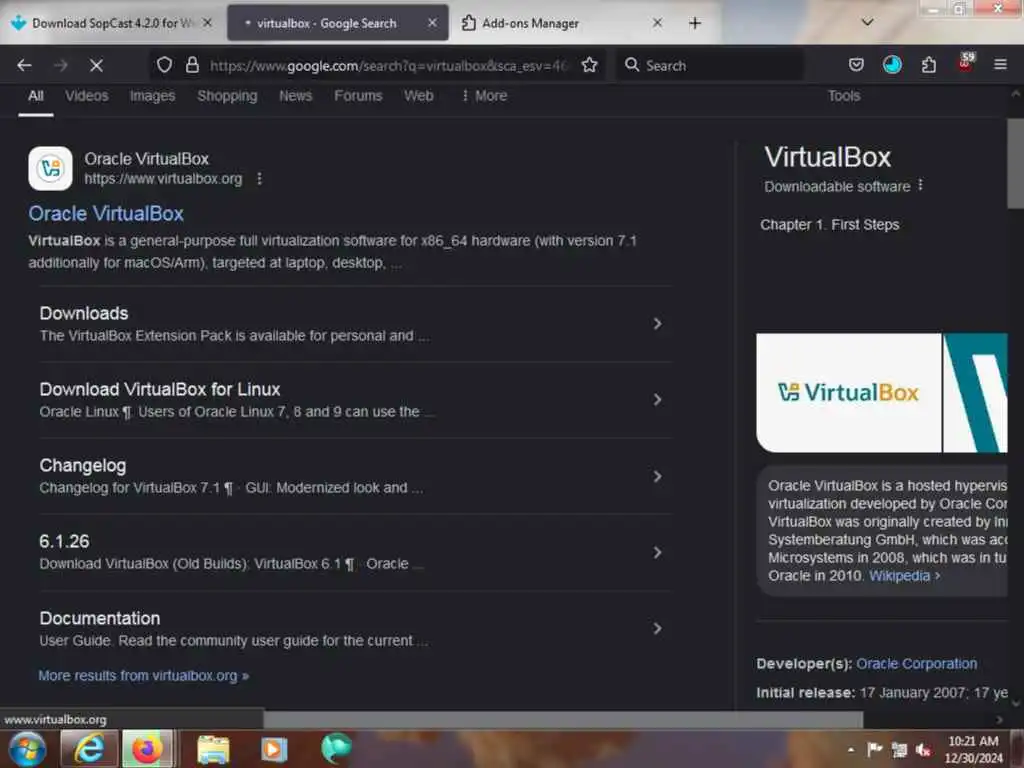Image resolution: width=1024 pixels, height=768 pixels.
Task: Open the Oracle Corporation developer link
Action: (916, 664)
